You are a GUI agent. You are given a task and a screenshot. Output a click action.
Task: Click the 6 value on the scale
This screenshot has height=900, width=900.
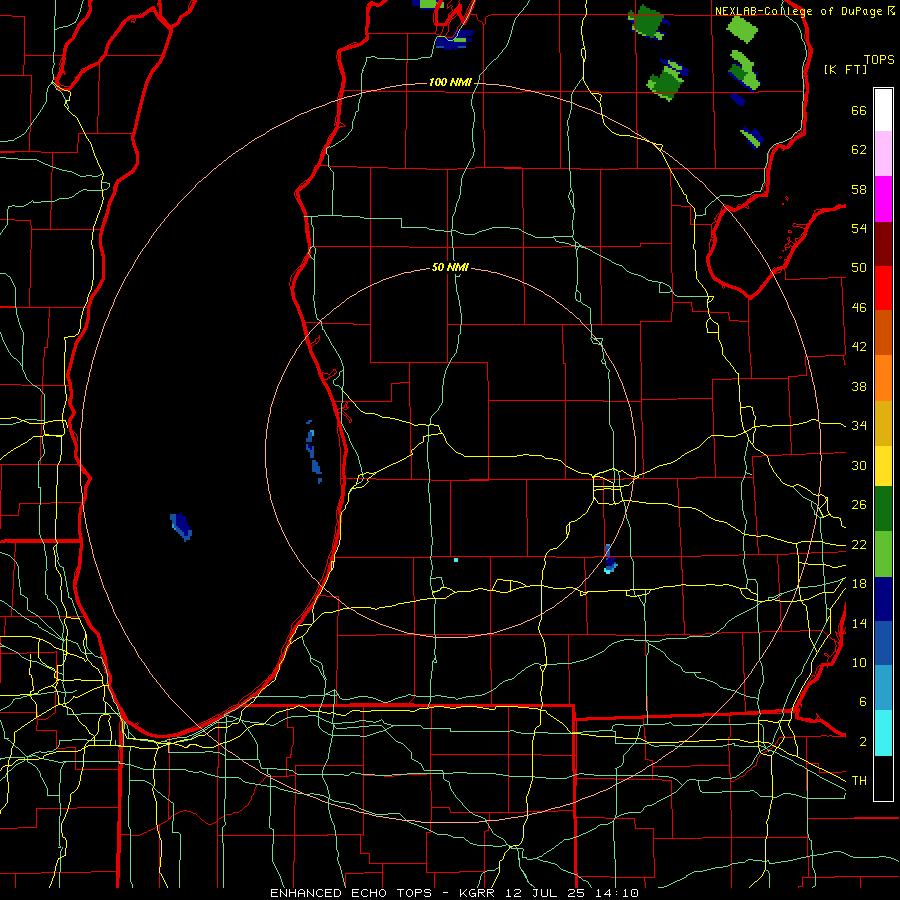pos(863,702)
